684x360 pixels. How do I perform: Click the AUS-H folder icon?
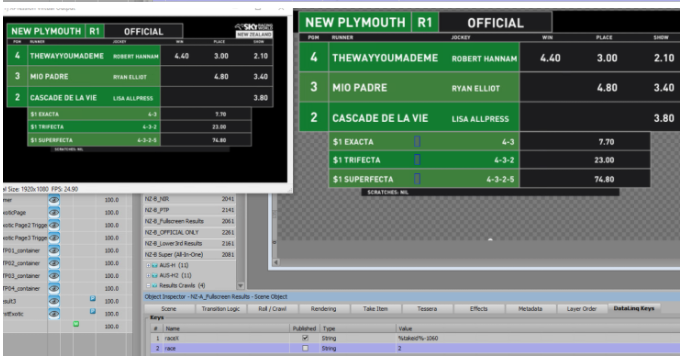(x=154, y=265)
